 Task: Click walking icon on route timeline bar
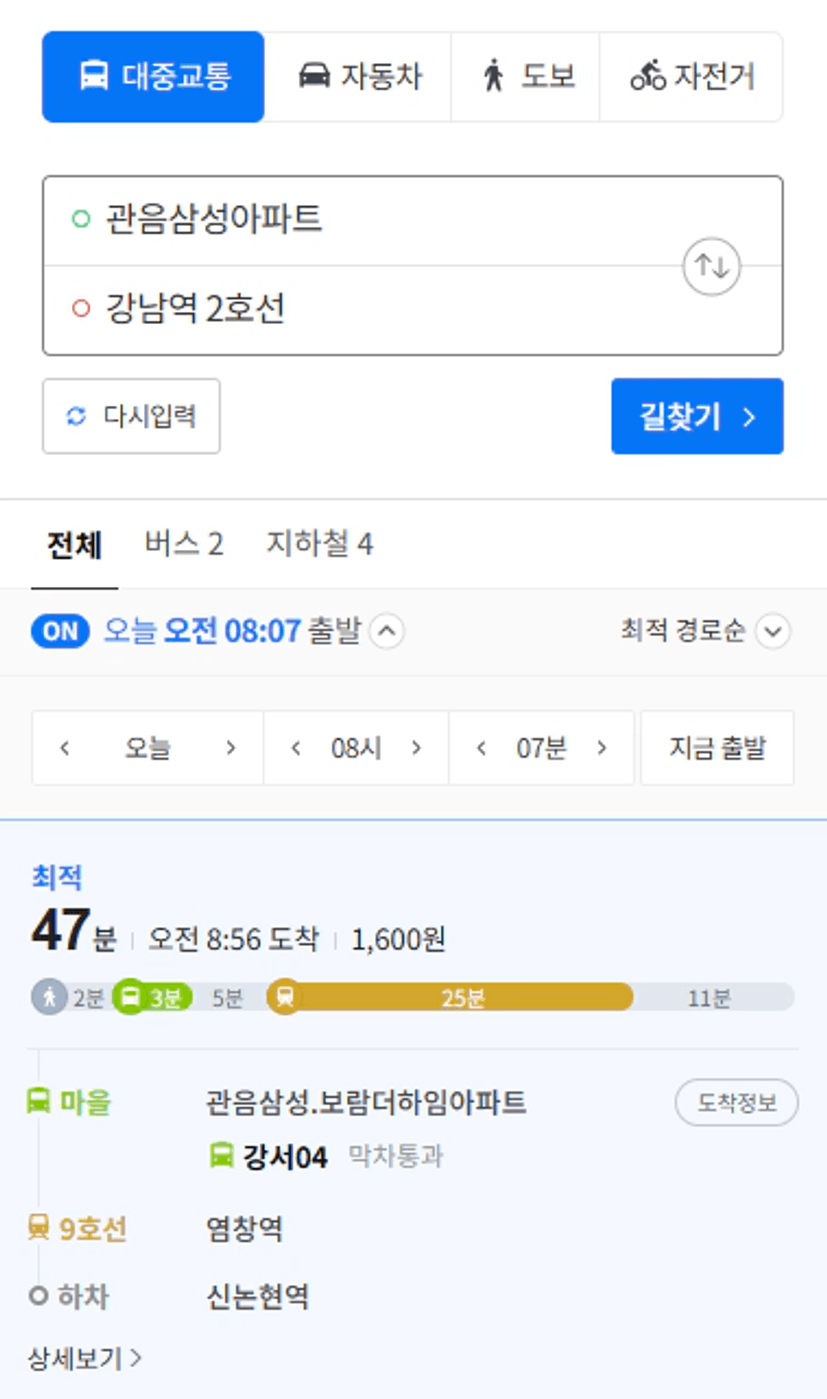(x=48, y=997)
